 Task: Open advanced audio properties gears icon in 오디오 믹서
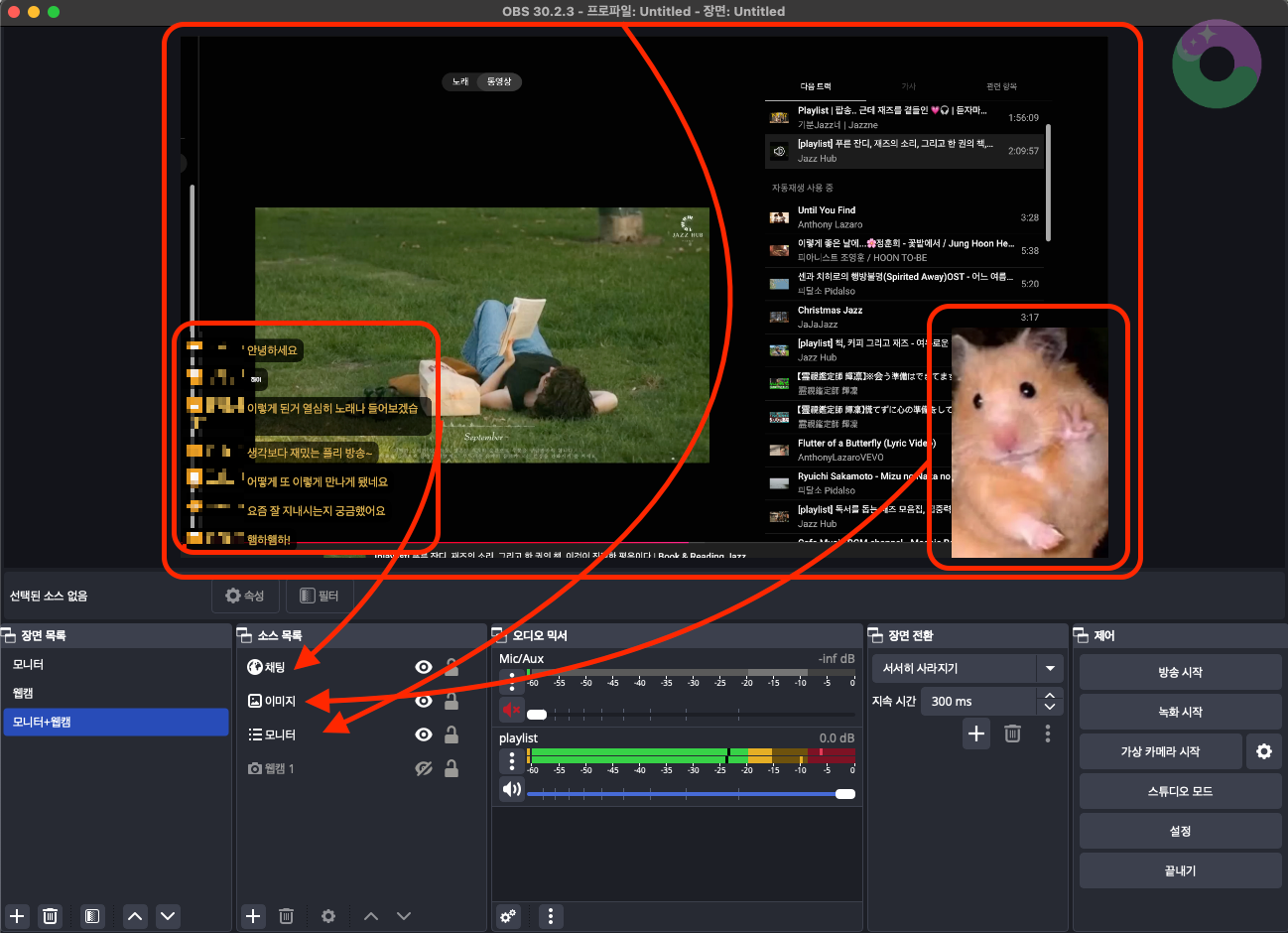pos(509,916)
